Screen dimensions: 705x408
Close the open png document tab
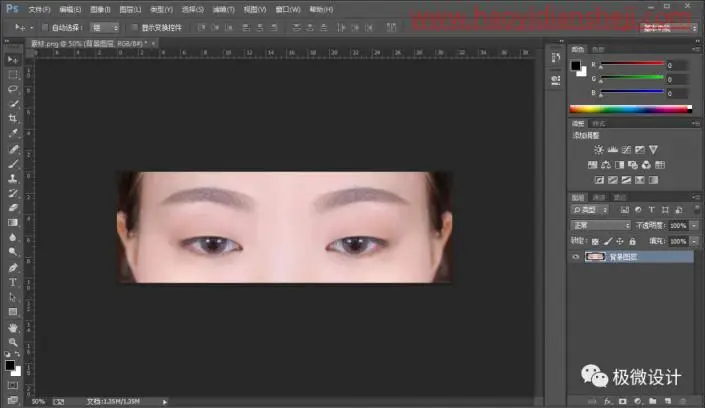click(x=153, y=44)
